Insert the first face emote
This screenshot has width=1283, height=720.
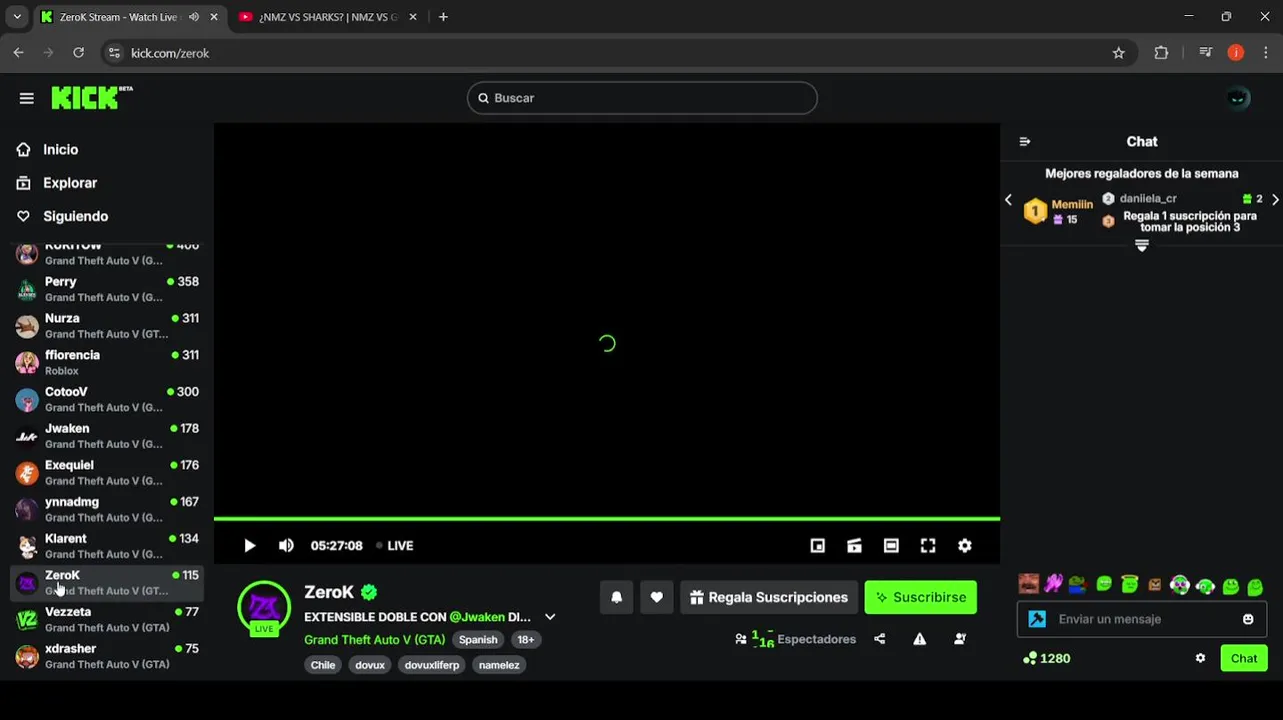click(1028, 584)
